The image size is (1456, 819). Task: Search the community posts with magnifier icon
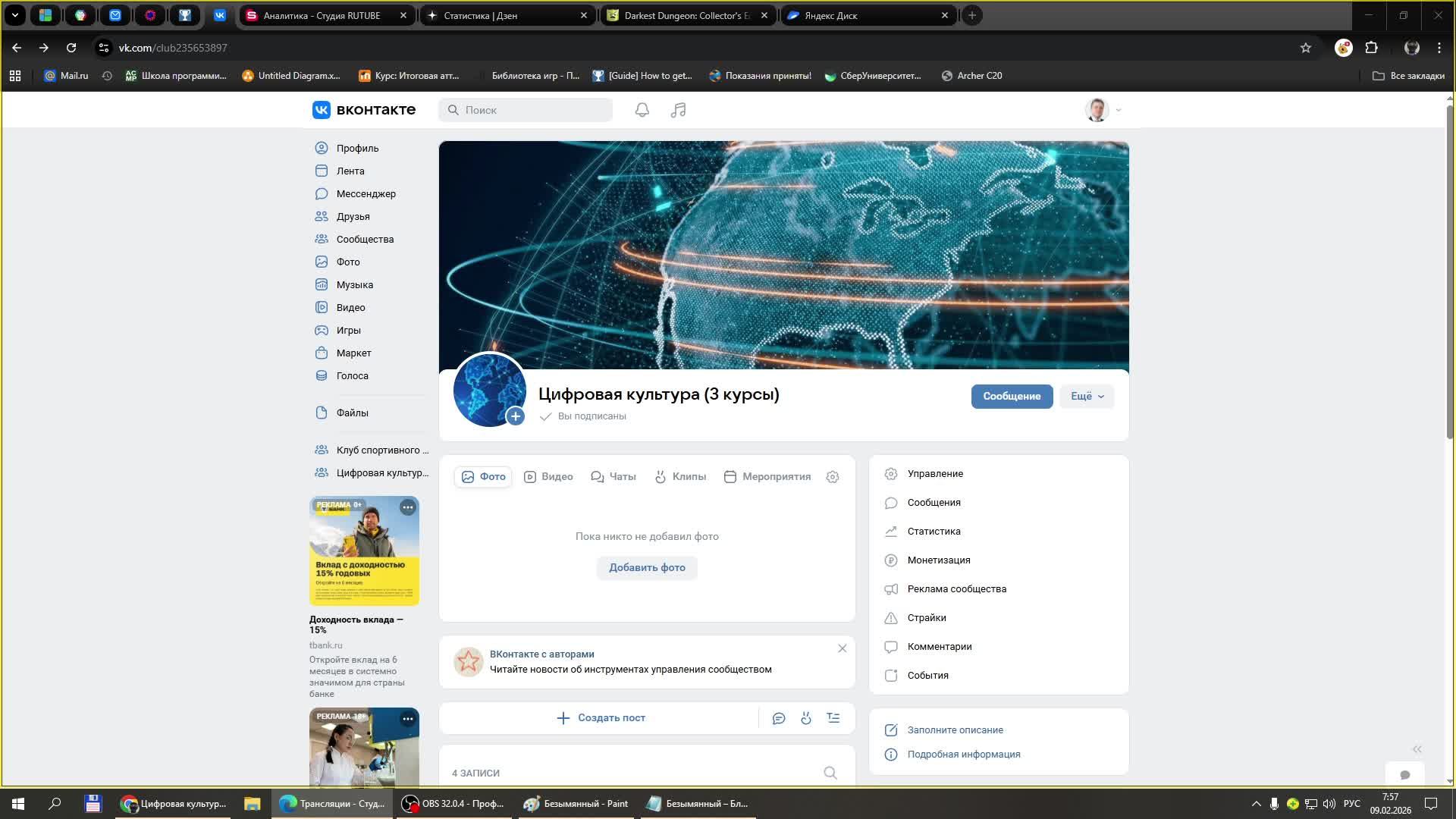pos(830,773)
